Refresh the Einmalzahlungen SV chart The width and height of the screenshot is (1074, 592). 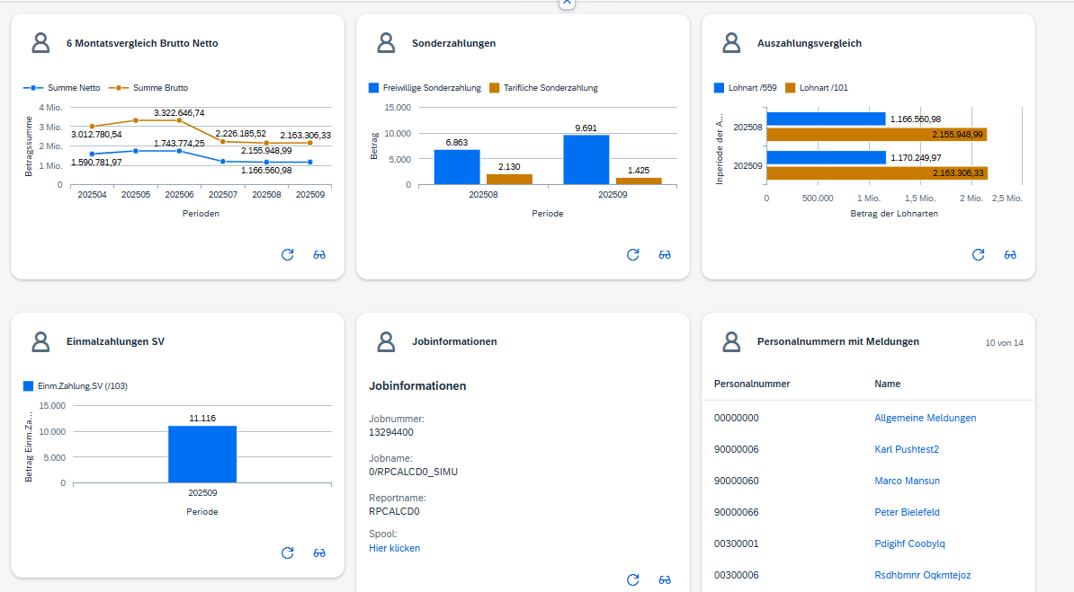pos(288,552)
